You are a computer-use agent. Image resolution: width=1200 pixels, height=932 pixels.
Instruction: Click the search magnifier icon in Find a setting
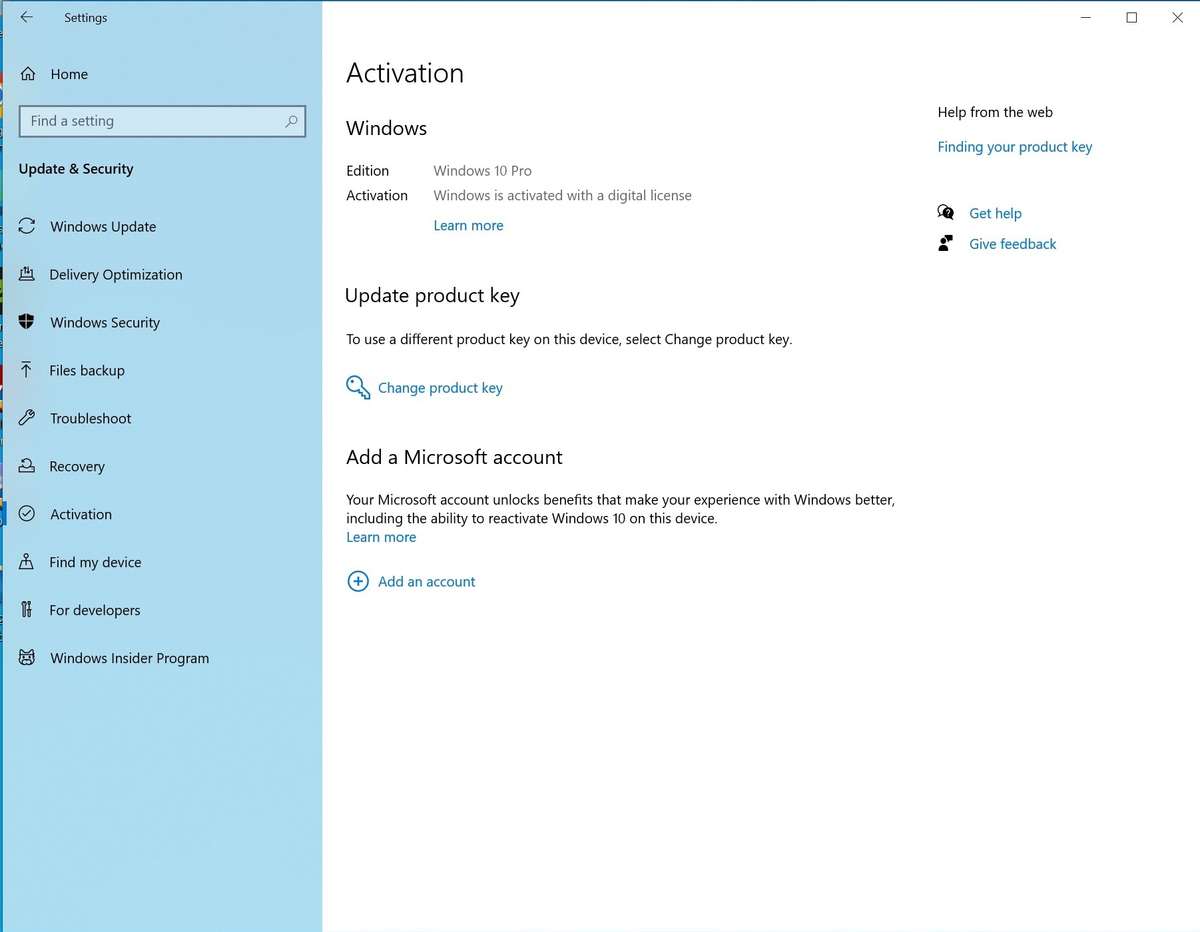pyautogui.click(x=291, y=121)
